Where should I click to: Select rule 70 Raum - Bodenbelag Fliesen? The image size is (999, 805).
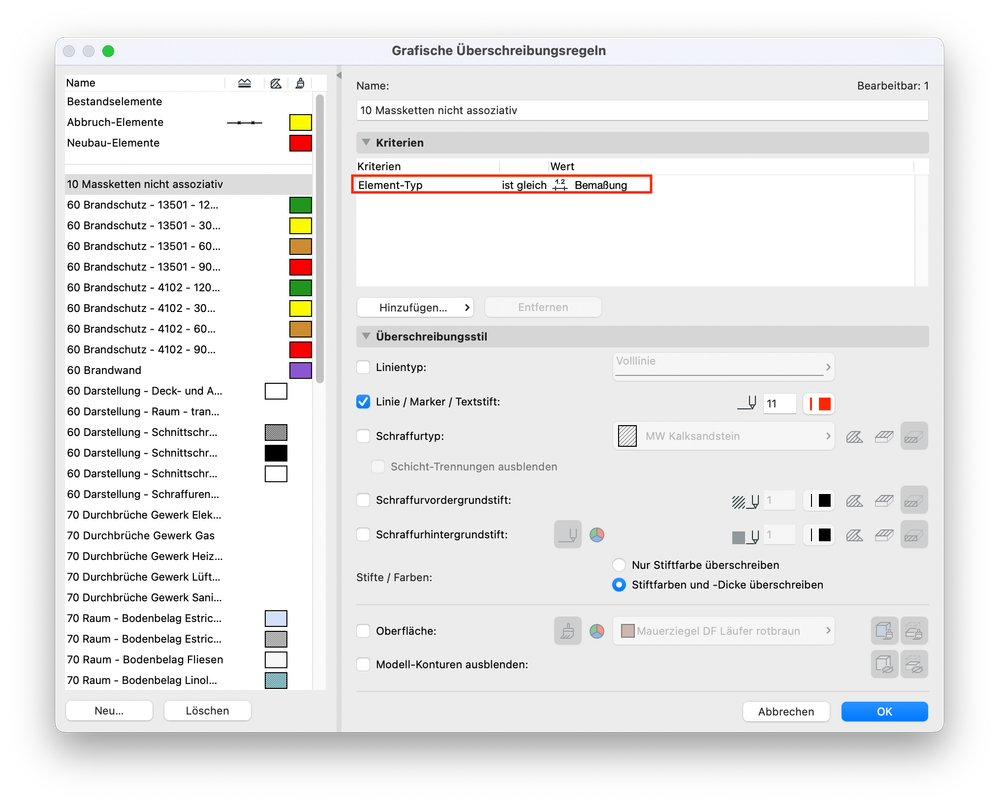pyautogui.click(x=189, y=660)
